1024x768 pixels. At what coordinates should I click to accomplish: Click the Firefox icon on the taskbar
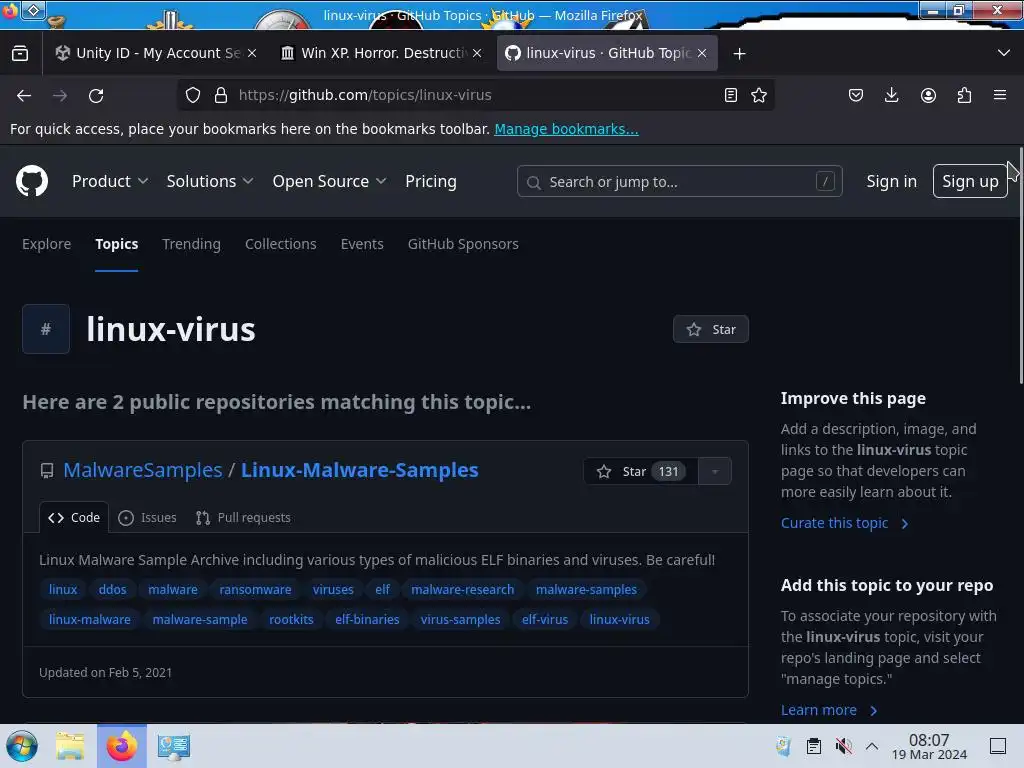121,746
